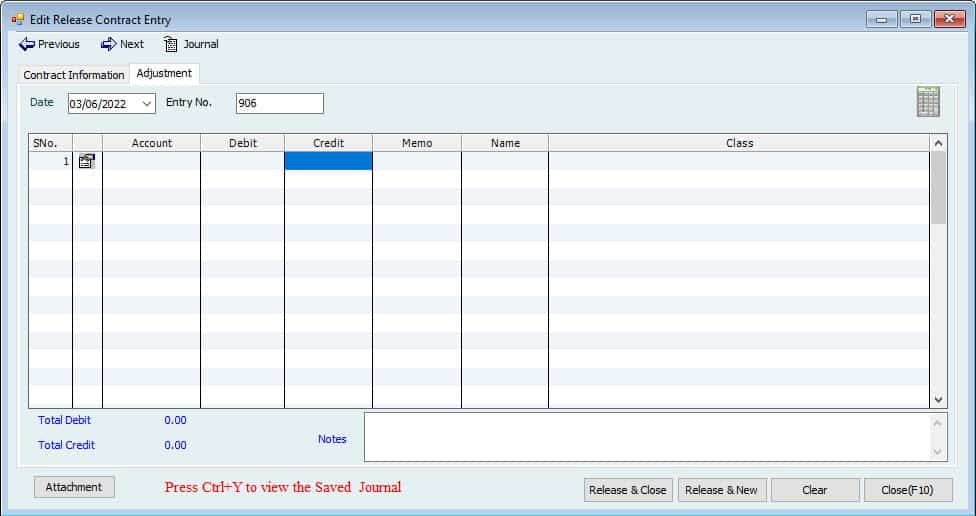The height and width of the screenshot is (516, 976).
Task: Go to the Previous contract entry
Action: point(49,44)
